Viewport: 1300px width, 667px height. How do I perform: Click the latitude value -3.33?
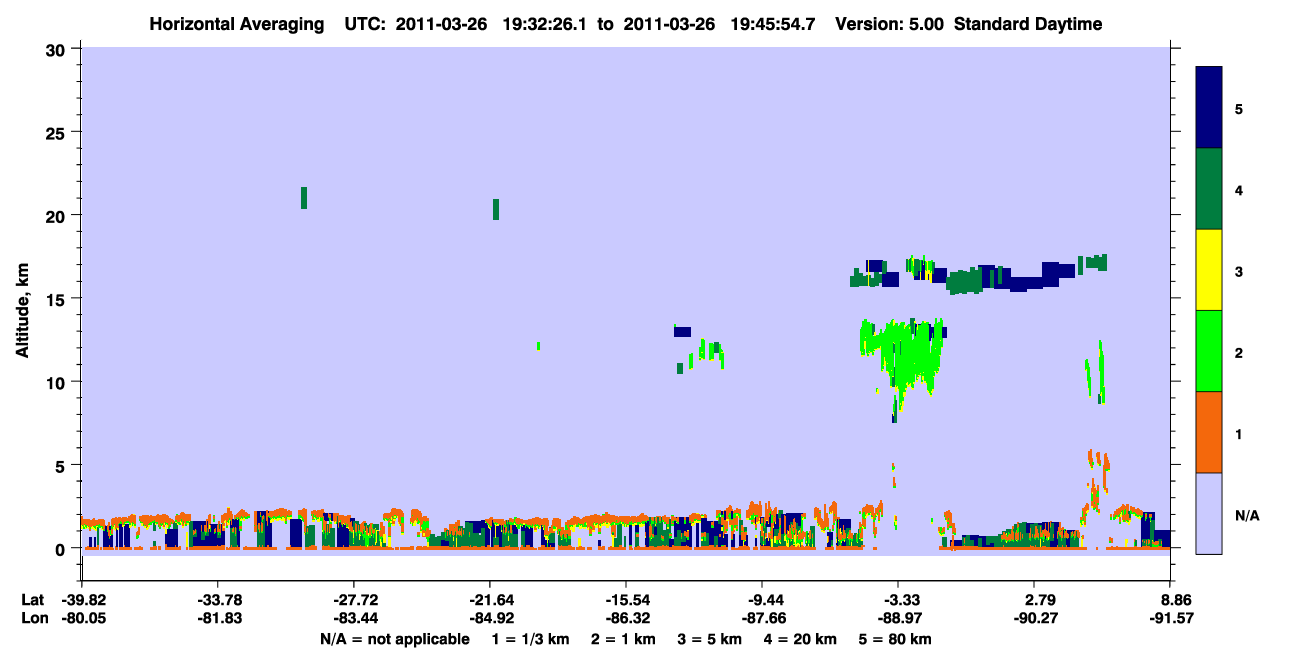tap(899, 600)
